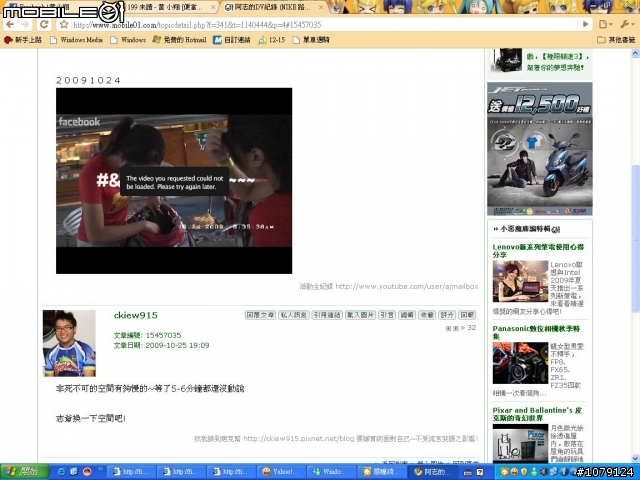Click the embedded facebook video player
Screen dimensions: 640x480
click(174, 181)
